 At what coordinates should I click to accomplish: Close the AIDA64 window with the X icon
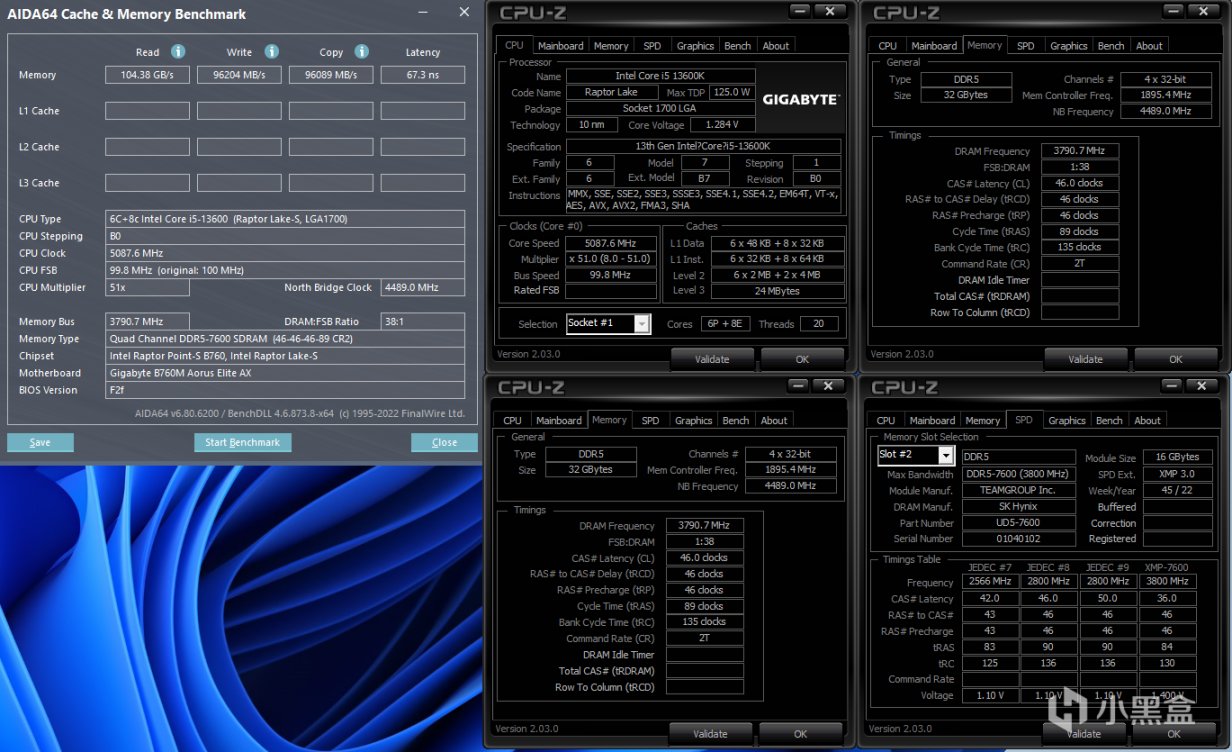(x=464, y=12)
